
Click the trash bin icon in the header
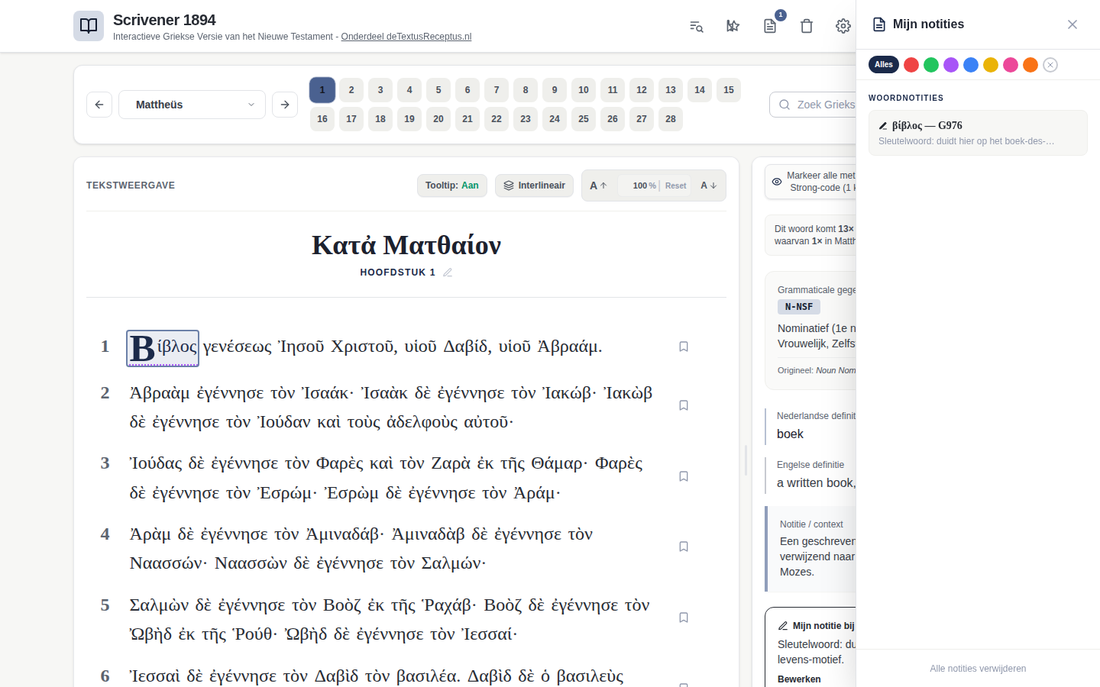[806, 26]
